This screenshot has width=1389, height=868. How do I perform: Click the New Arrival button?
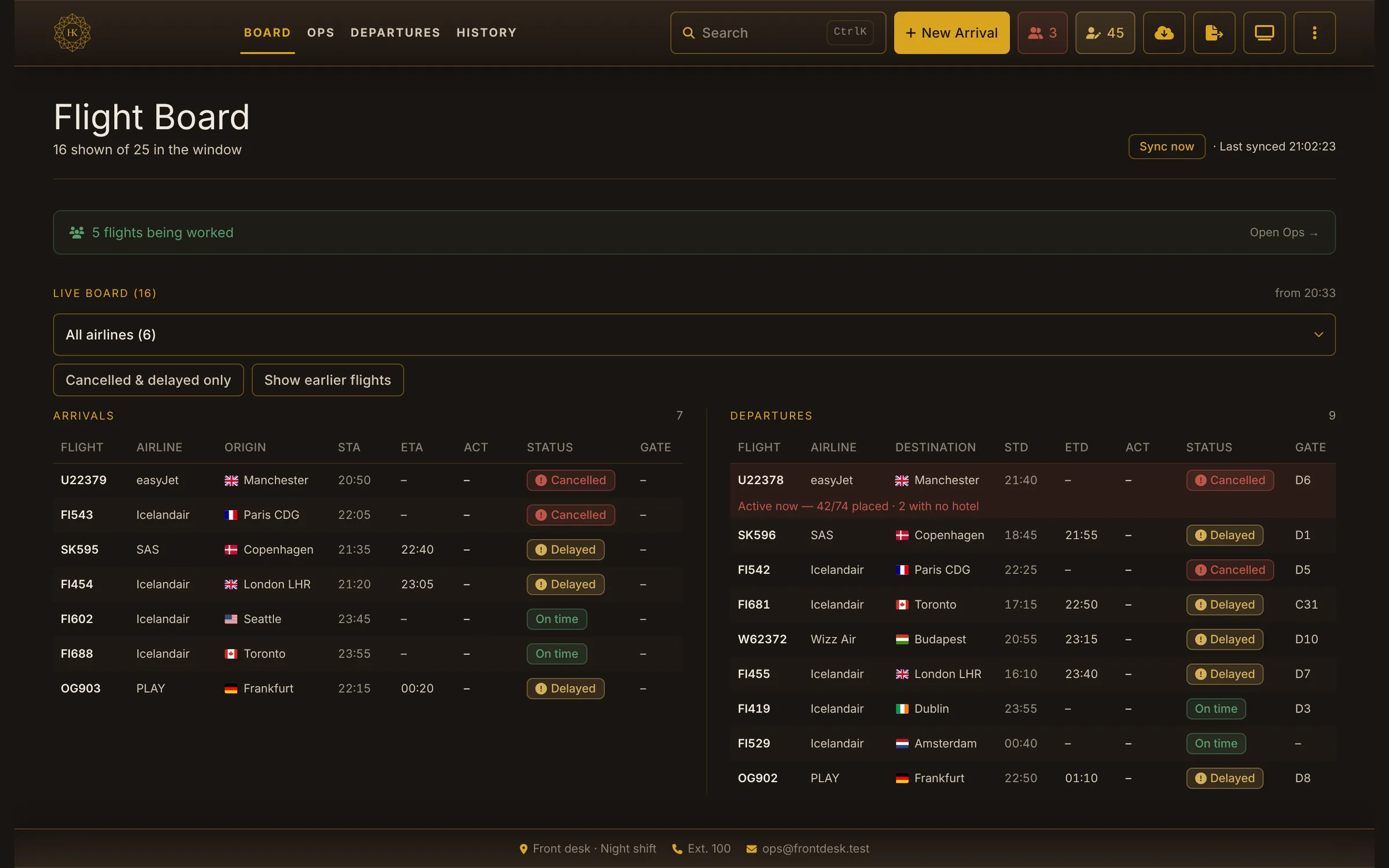pos(951,32)
